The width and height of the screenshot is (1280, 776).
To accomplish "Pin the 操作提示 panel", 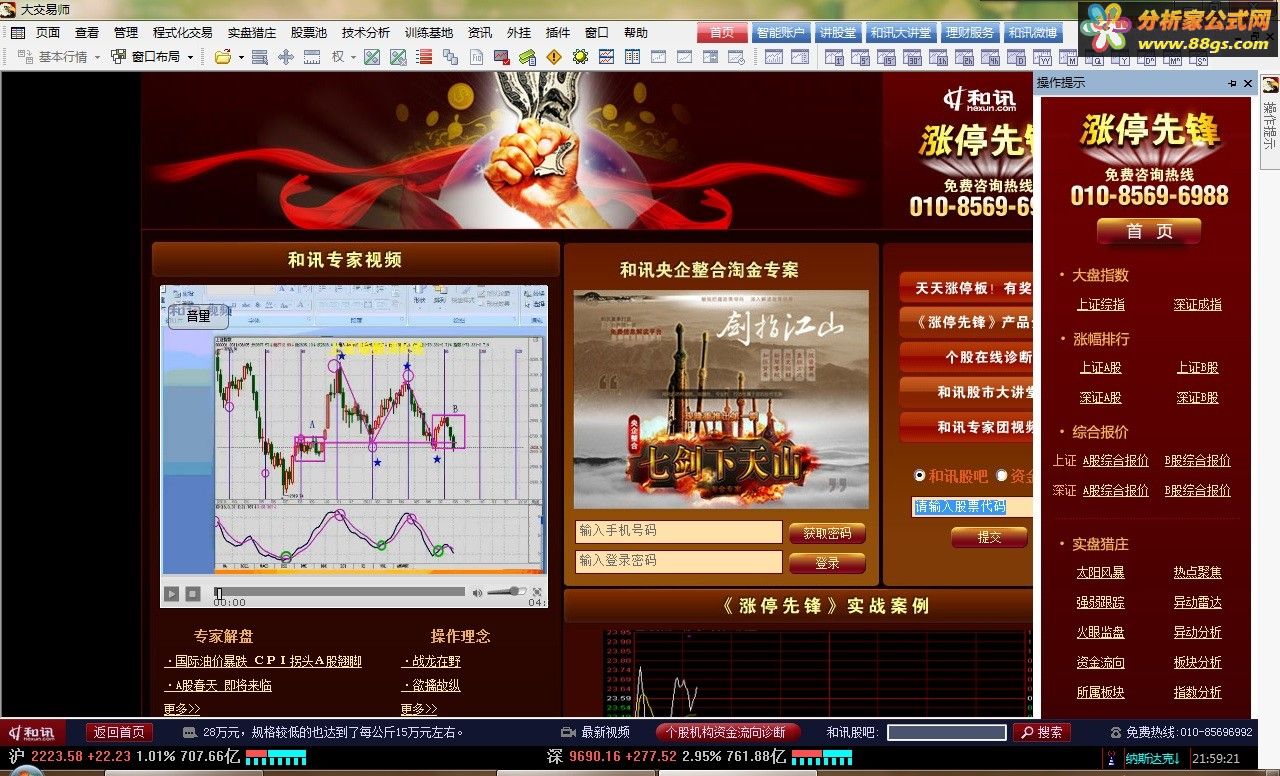I will (1233, 83).
